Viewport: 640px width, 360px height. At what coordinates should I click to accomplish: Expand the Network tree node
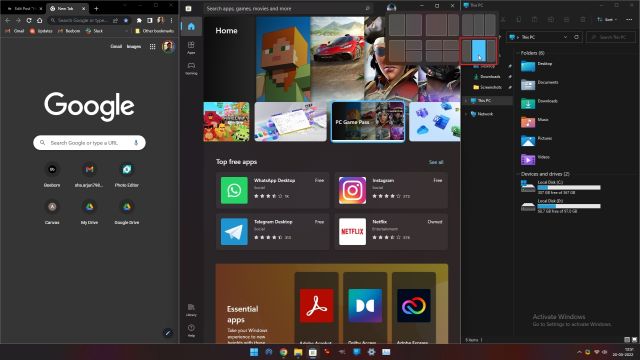click(466, 114)
